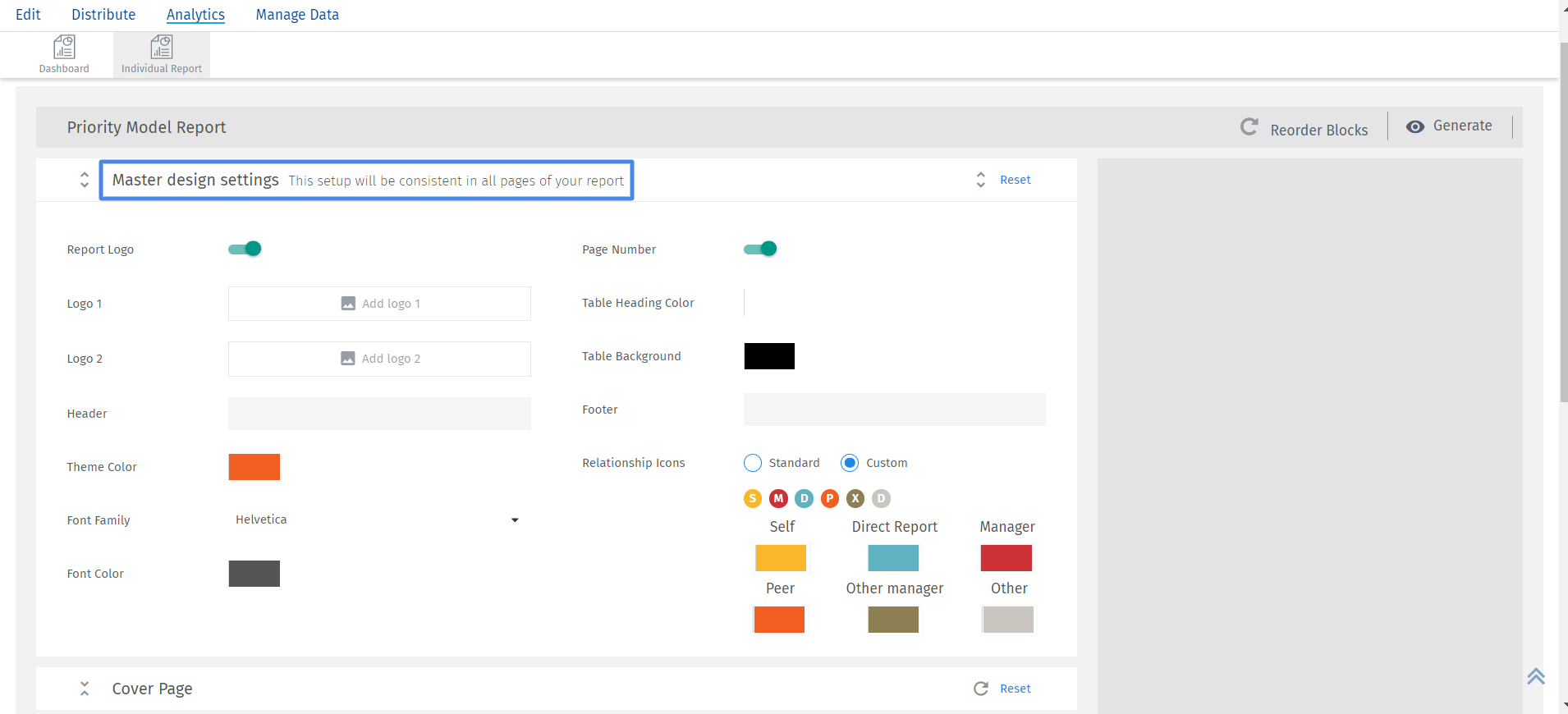Click Reset for Cover Page
Viewport: 1568px width, 714px height.
tap(1015, 689)
